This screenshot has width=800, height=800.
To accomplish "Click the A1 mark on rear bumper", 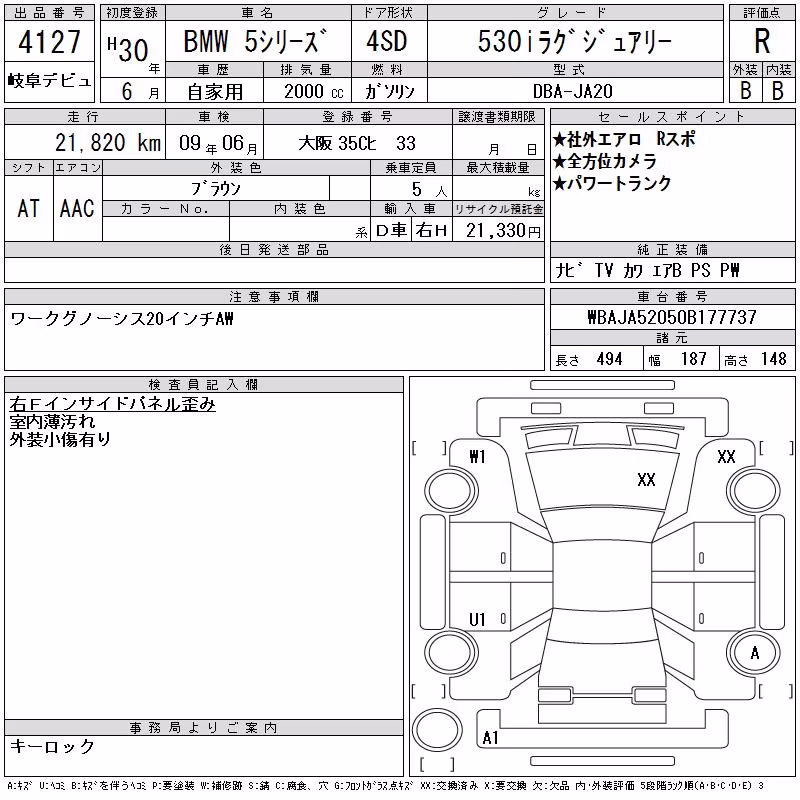I will click(x=490, y=738).
